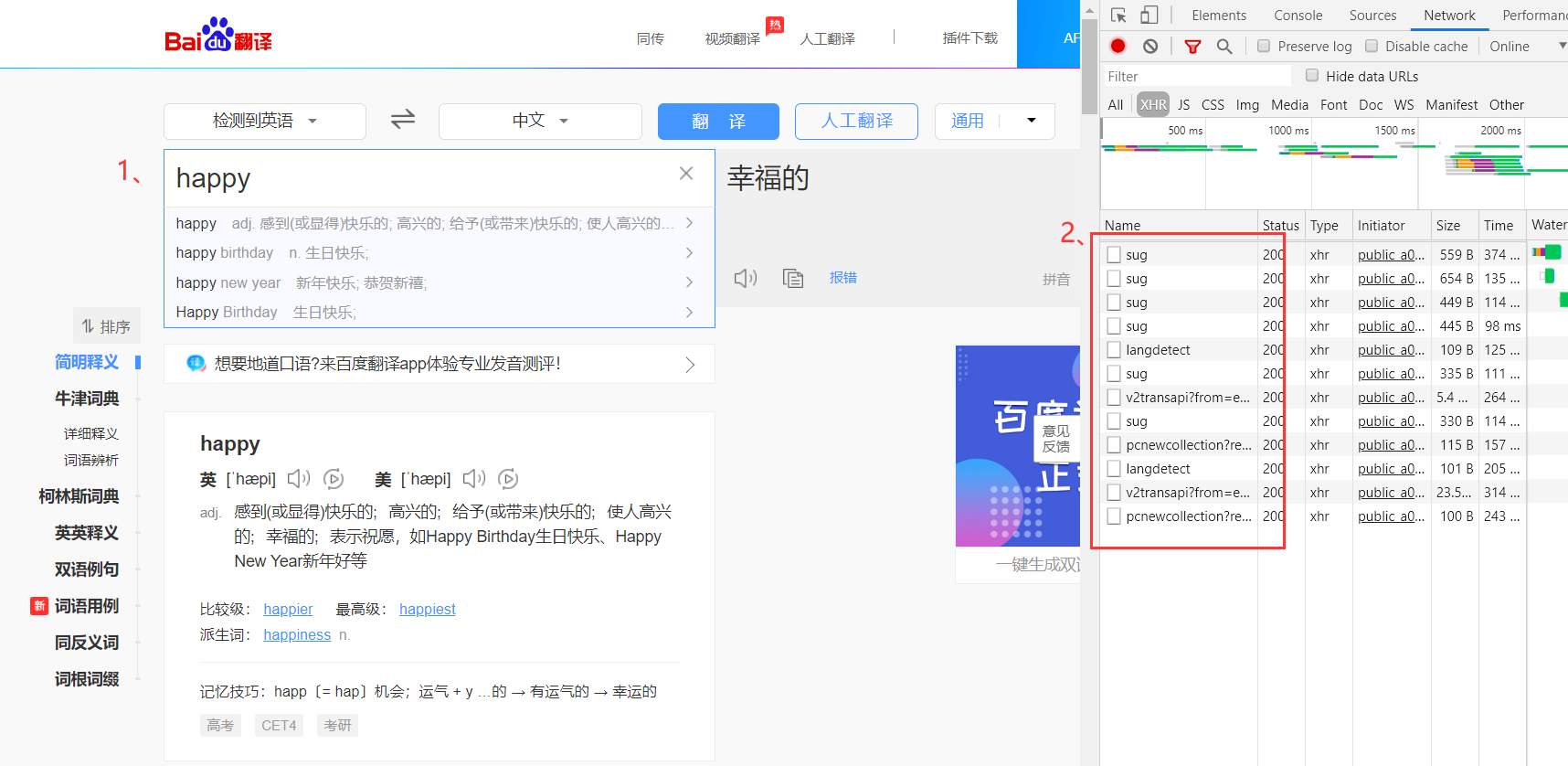Swap source and target languages
The image size is (1568, 766).
click(403, 120)
